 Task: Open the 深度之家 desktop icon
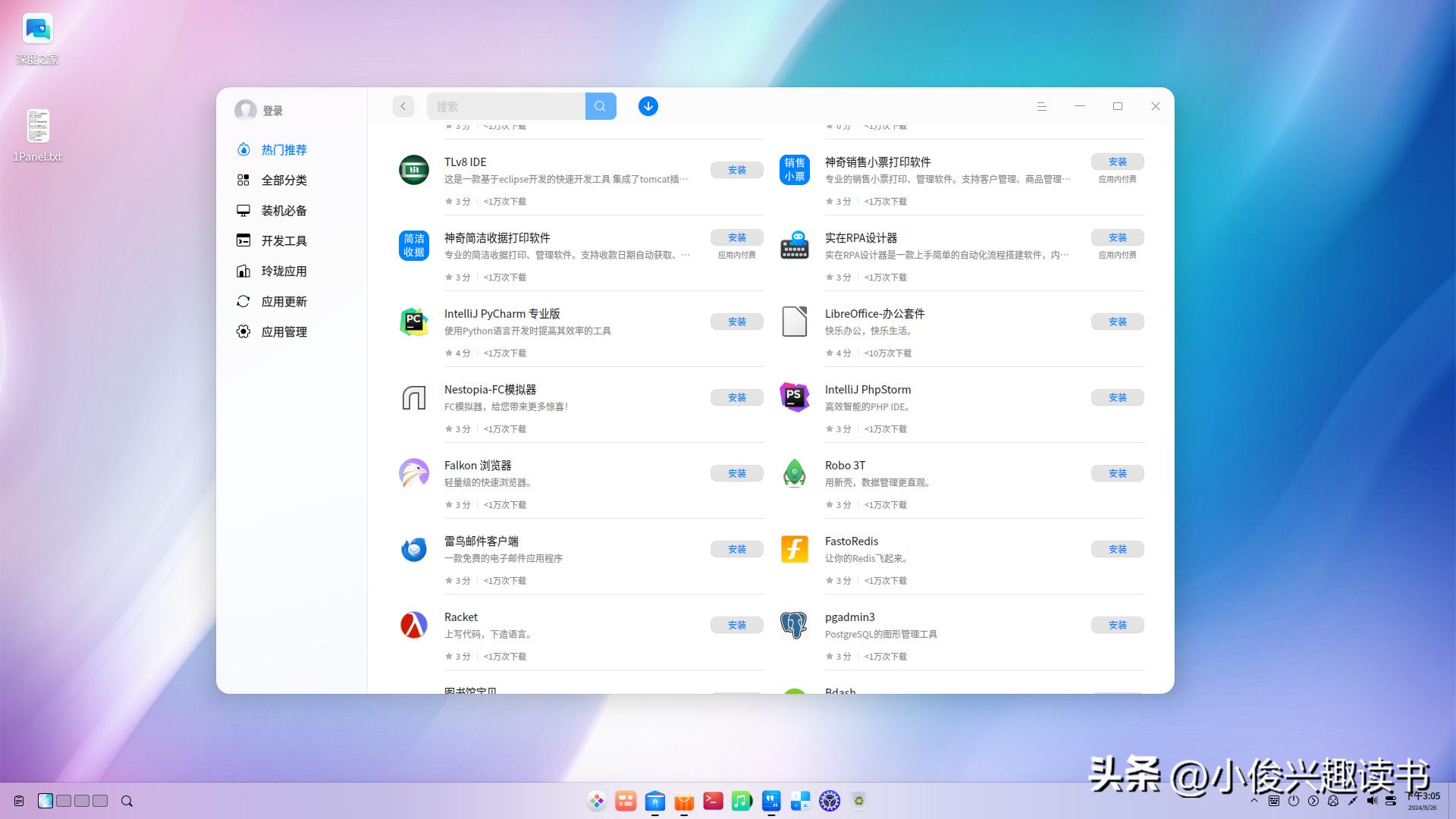pos(37,39)
